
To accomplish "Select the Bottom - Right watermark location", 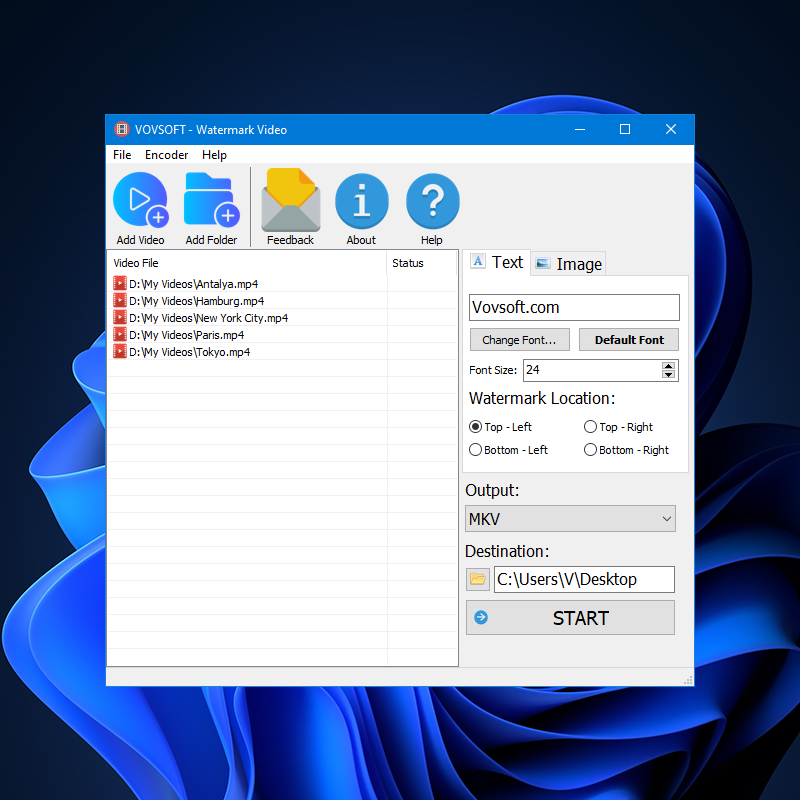I will coord(590,450).
